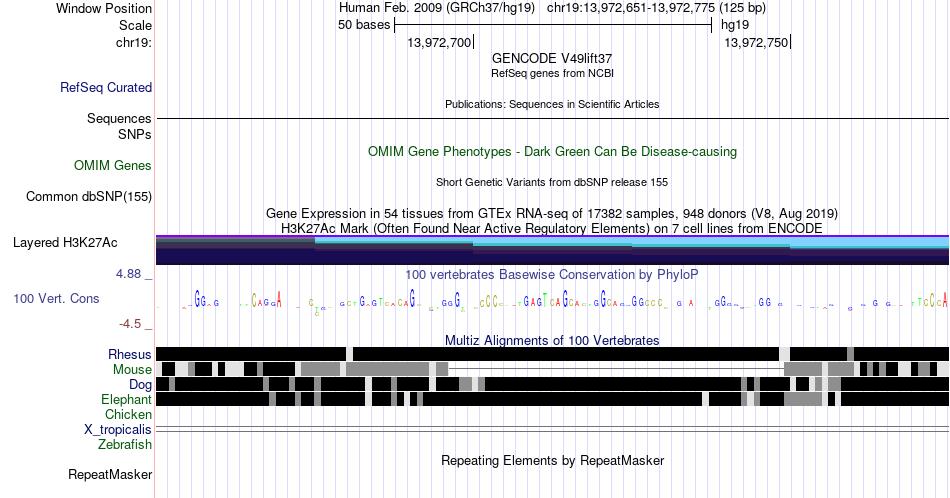Open the OMIM Genes track label

coord(113,166)
